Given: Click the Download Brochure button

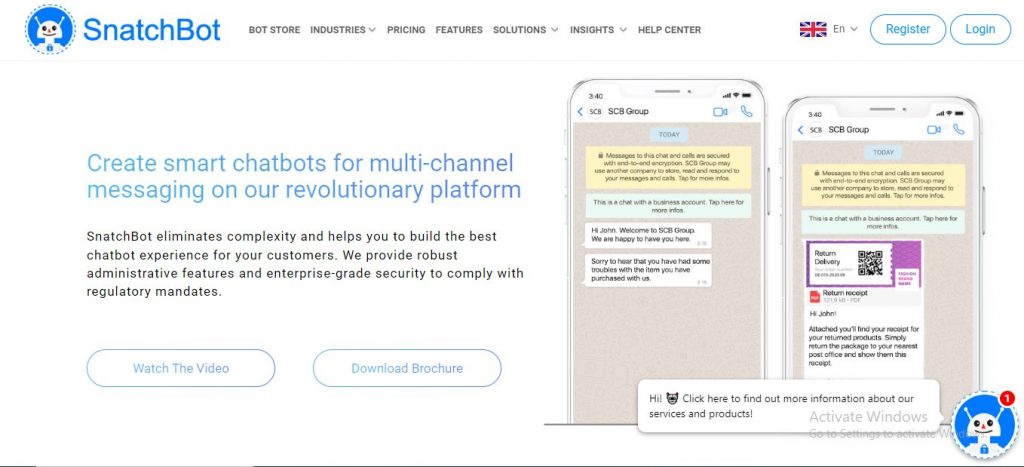Looking at the screenshot, I should [407, 368].
